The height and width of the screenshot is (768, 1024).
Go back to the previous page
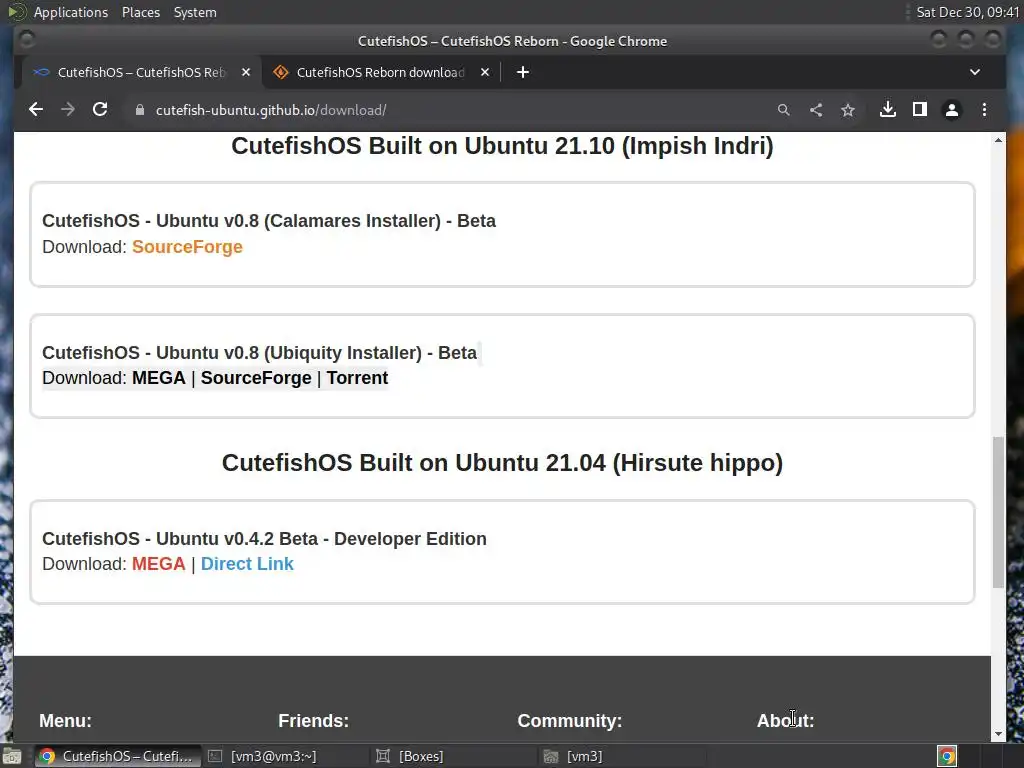[x=36, y=110]
